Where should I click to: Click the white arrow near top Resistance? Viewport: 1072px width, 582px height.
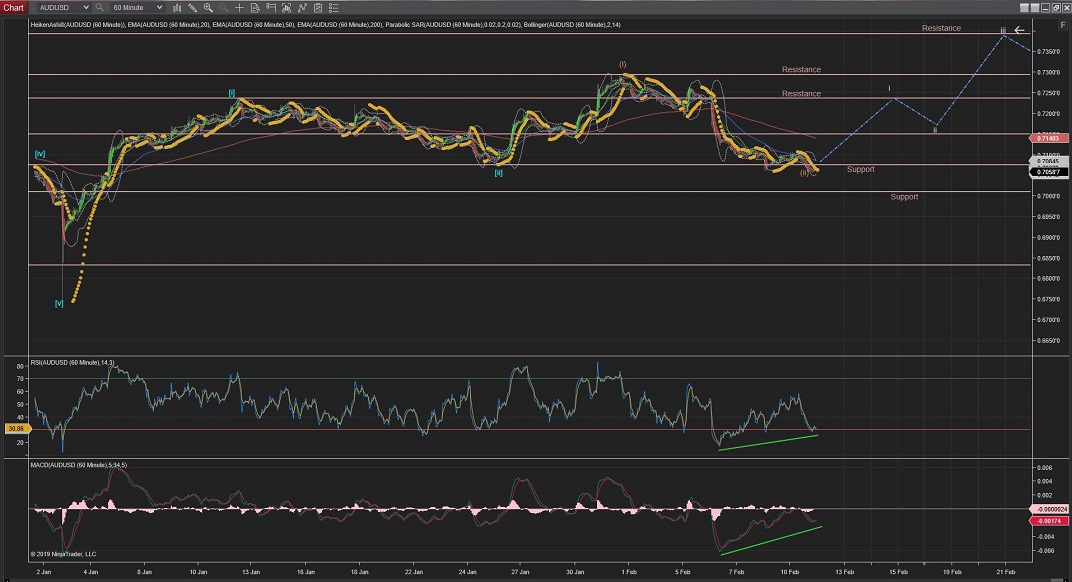1021,30
